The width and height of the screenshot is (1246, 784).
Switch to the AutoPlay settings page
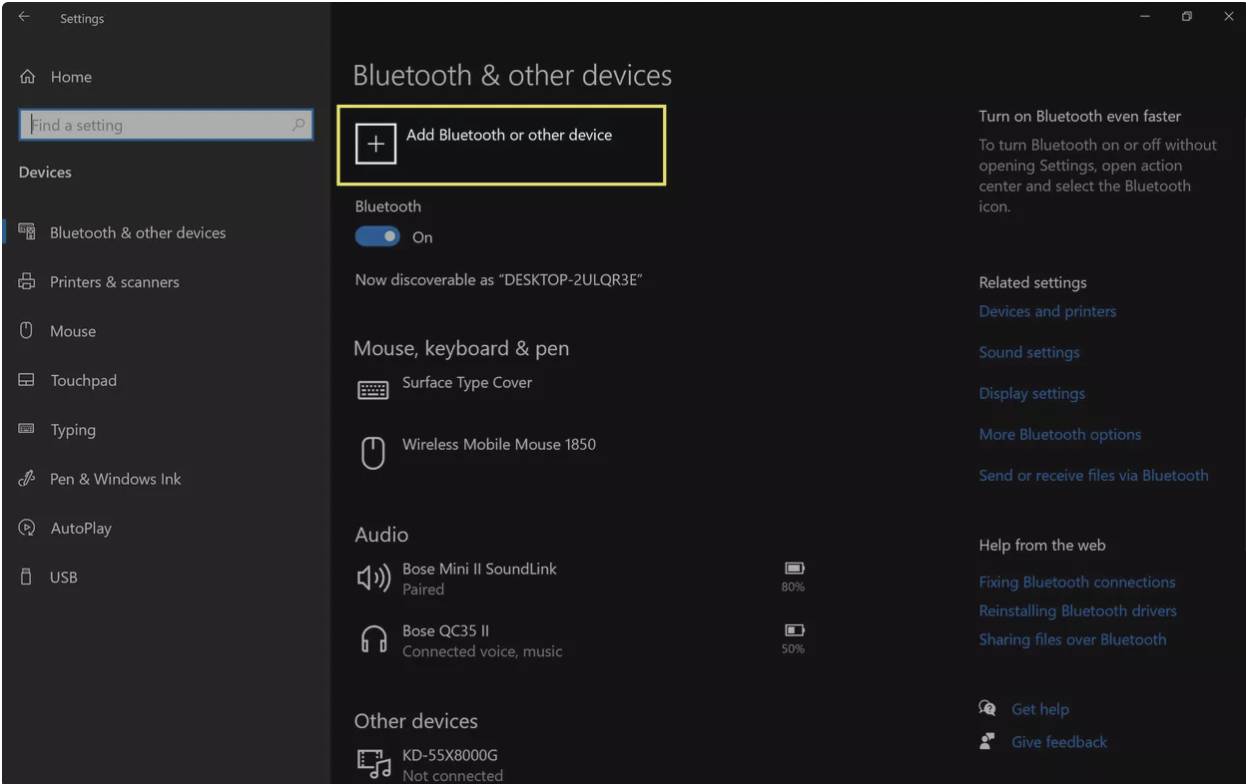tap(81, 528)
